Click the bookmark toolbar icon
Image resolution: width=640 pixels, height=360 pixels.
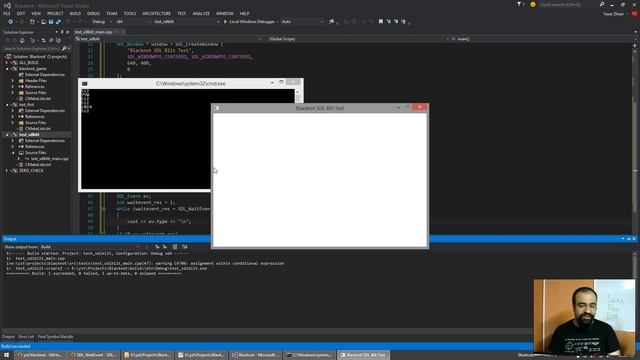(x=380, y=22)
